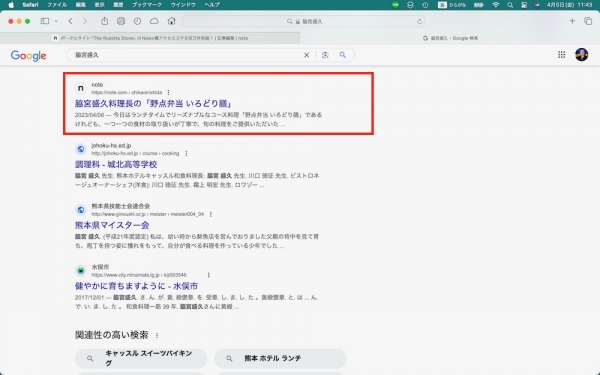This screenshot has height=375, width=600.
Task: Click the note site favicon
Action: 81,88
